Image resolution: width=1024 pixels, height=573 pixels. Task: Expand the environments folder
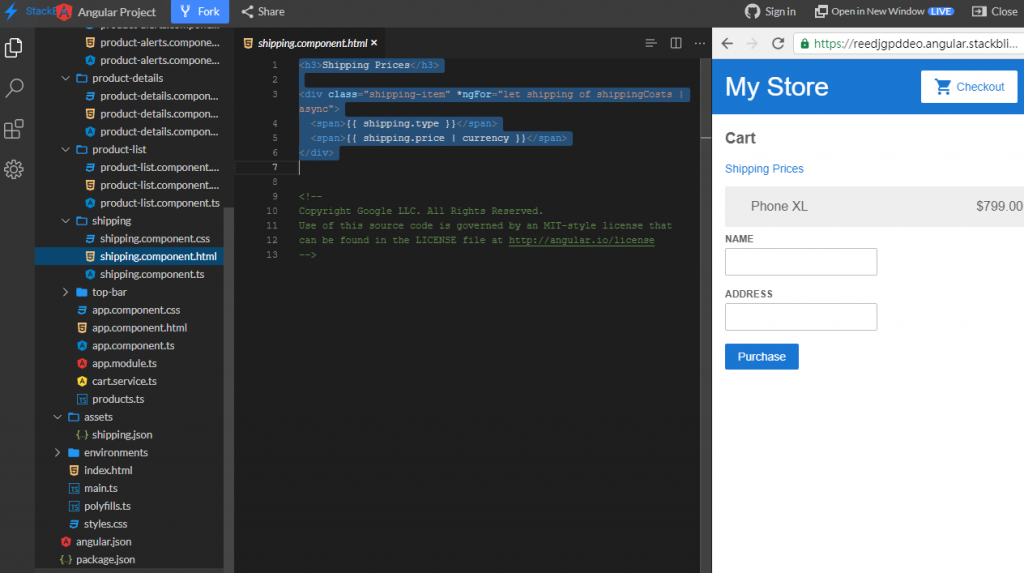[x=57, y=453]
